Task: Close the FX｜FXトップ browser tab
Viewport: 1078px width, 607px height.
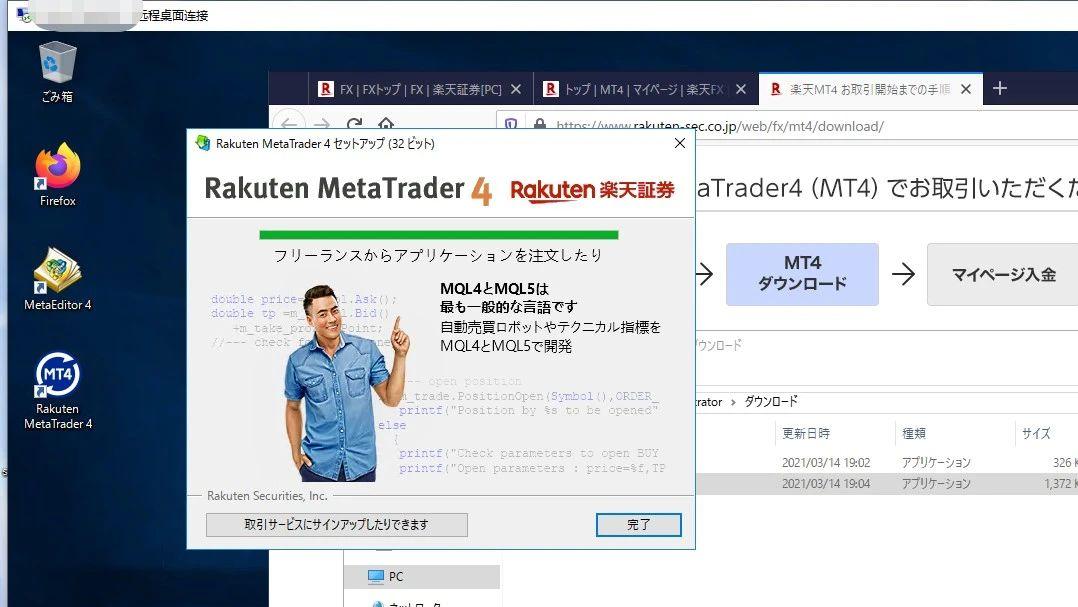Action: (516, 89)
